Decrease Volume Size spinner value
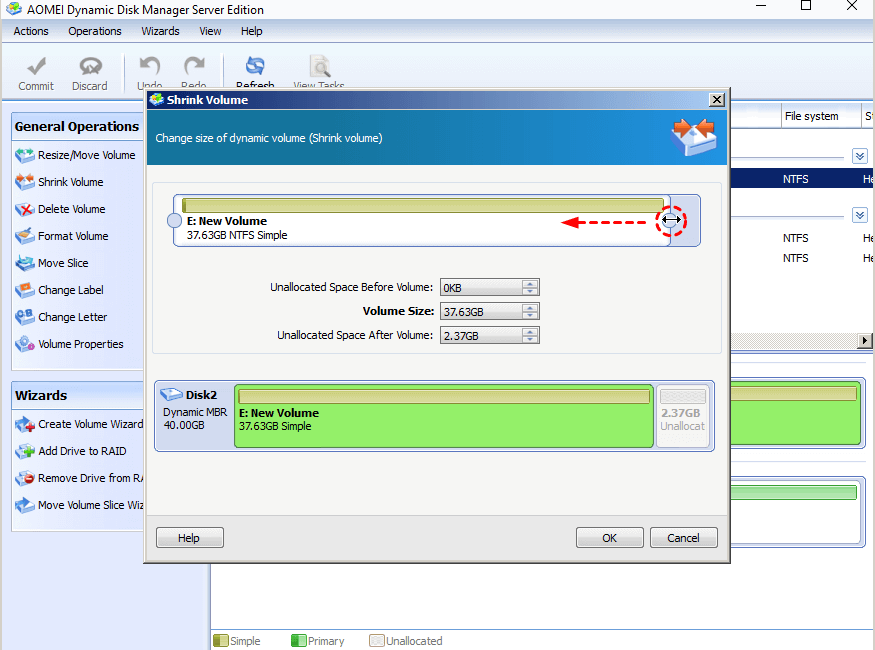The image size is (875, 650). [x=530, y=315]
